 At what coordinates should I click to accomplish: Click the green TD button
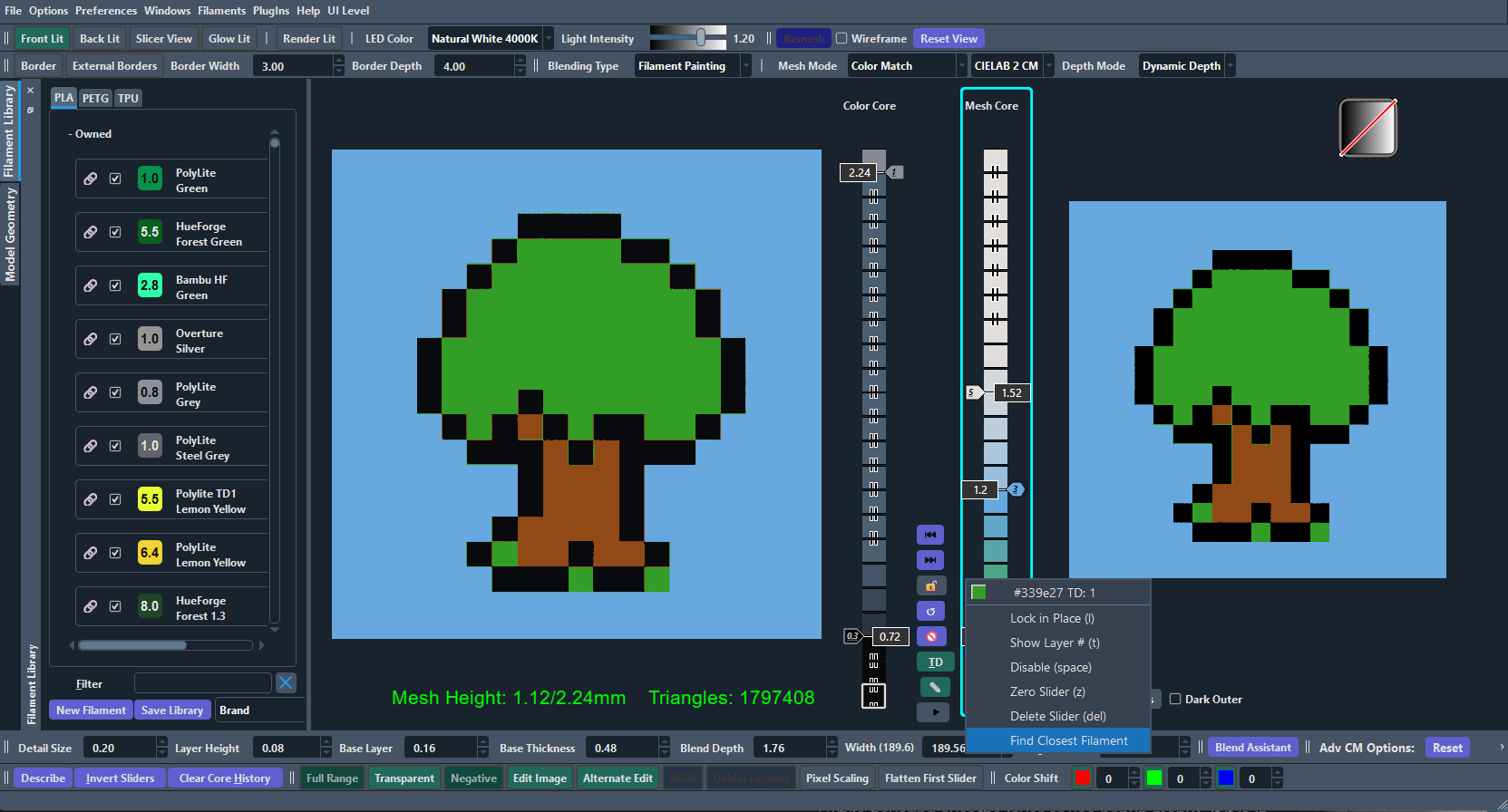[x=935, y=662]
